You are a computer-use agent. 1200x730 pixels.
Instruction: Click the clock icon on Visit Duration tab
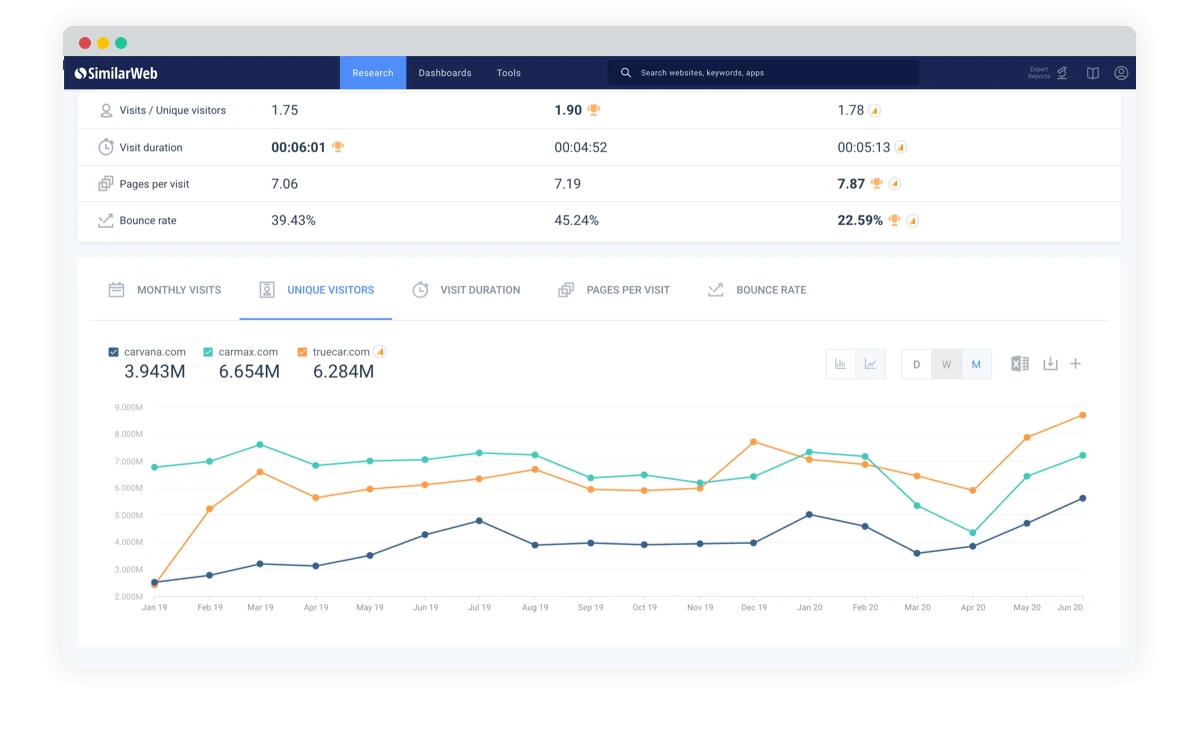click(x=420, y=290)
